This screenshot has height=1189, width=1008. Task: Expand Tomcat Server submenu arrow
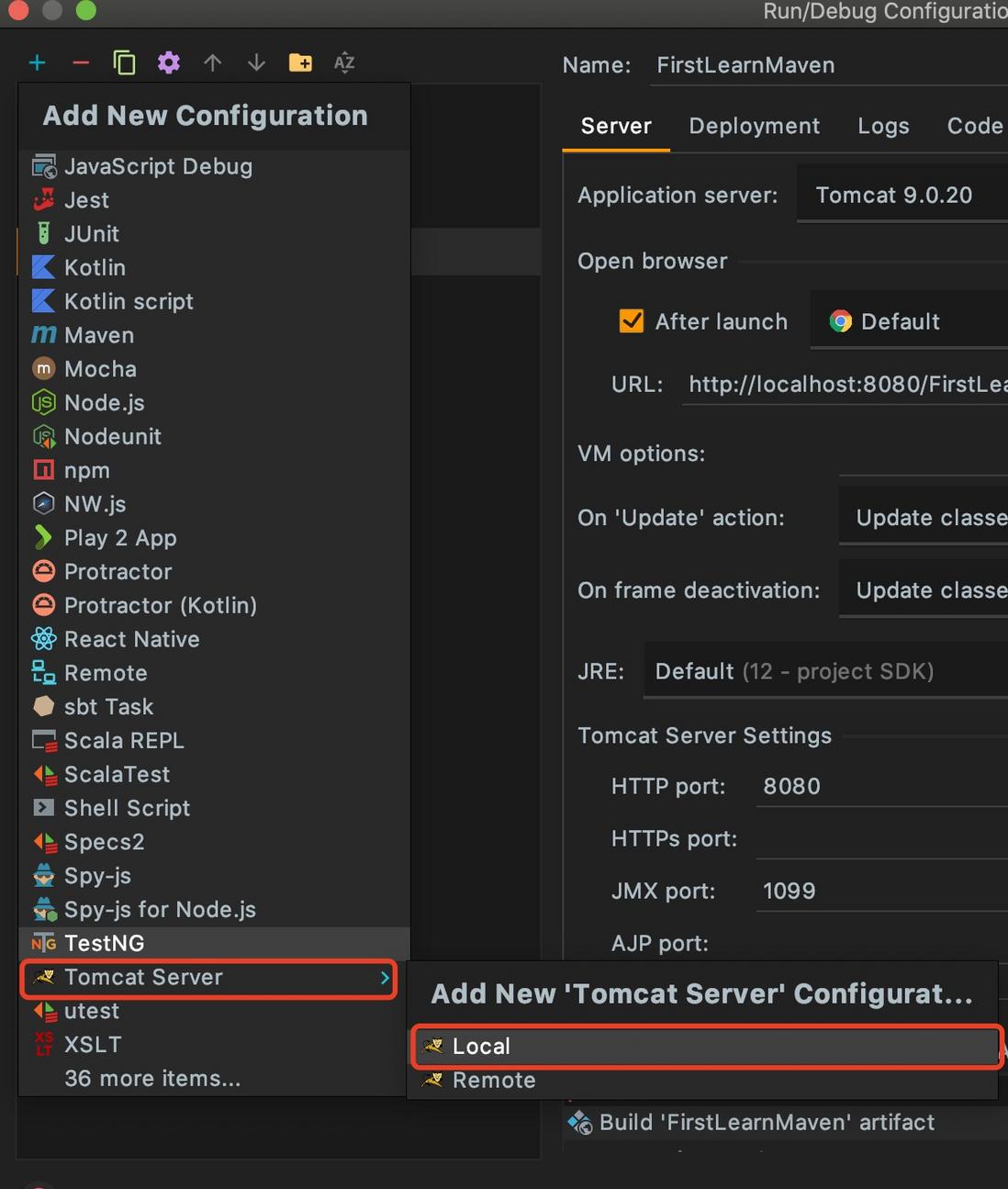click(385, 978)
